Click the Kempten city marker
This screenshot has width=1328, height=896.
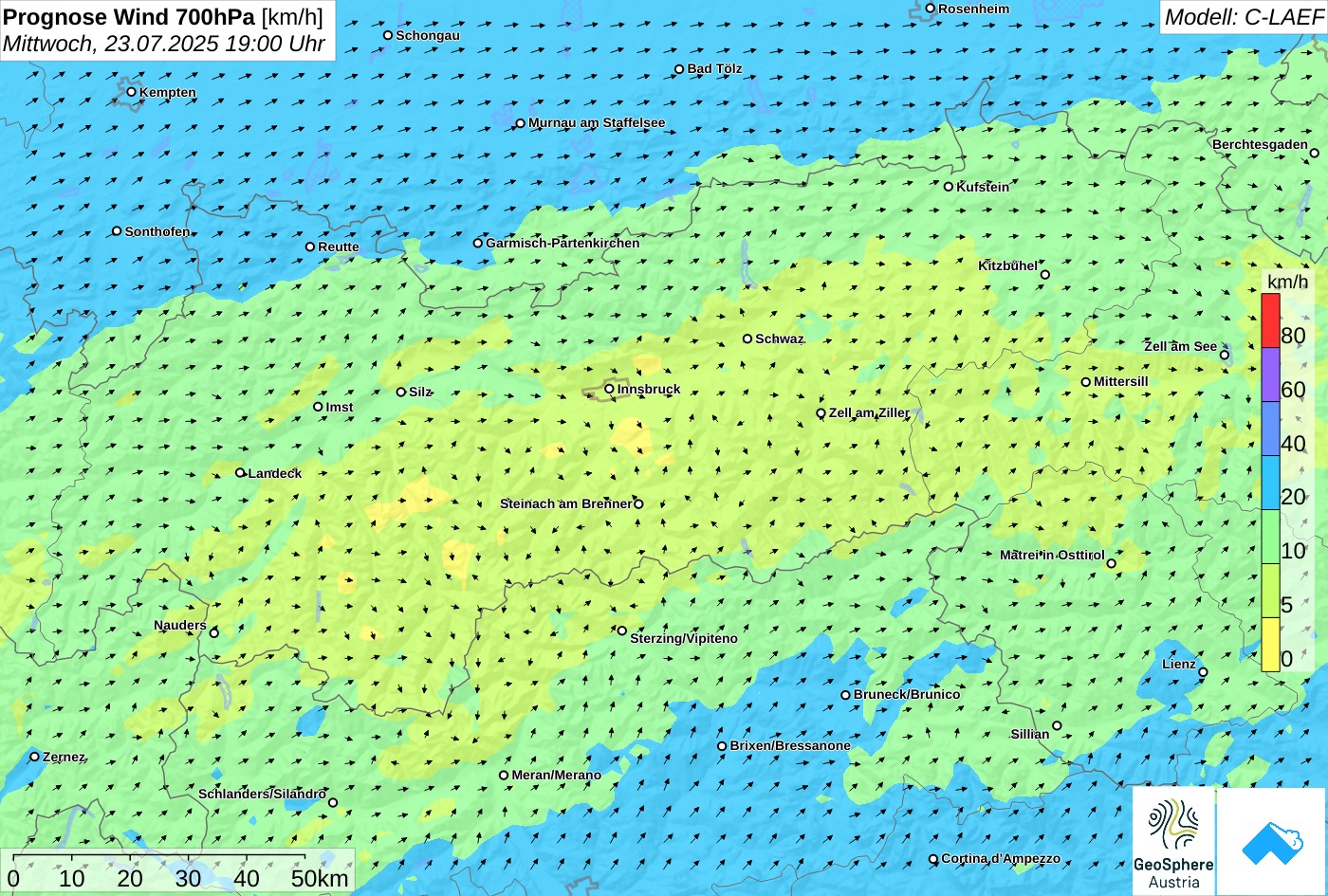tap(132, 92)
